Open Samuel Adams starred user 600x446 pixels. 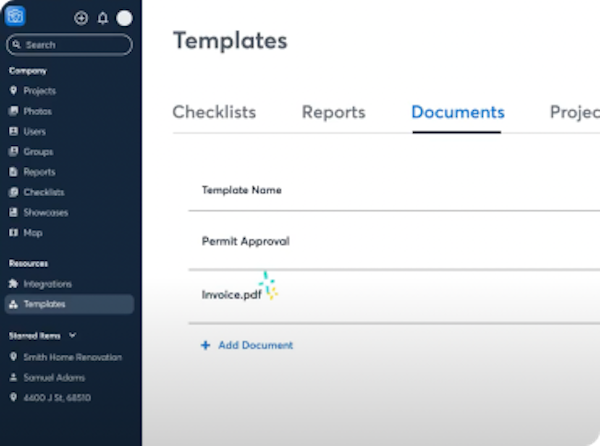click(x=54, y=377)
